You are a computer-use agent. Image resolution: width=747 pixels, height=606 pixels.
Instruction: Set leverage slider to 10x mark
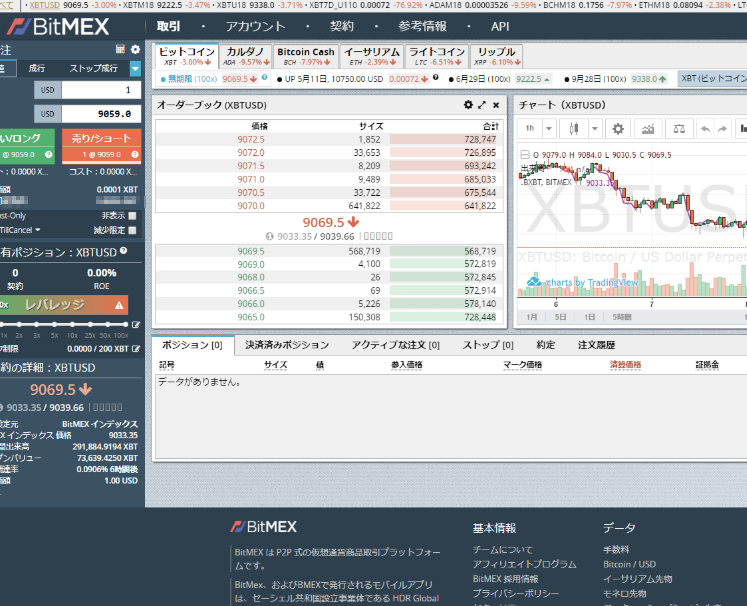(x=72, y=324)
